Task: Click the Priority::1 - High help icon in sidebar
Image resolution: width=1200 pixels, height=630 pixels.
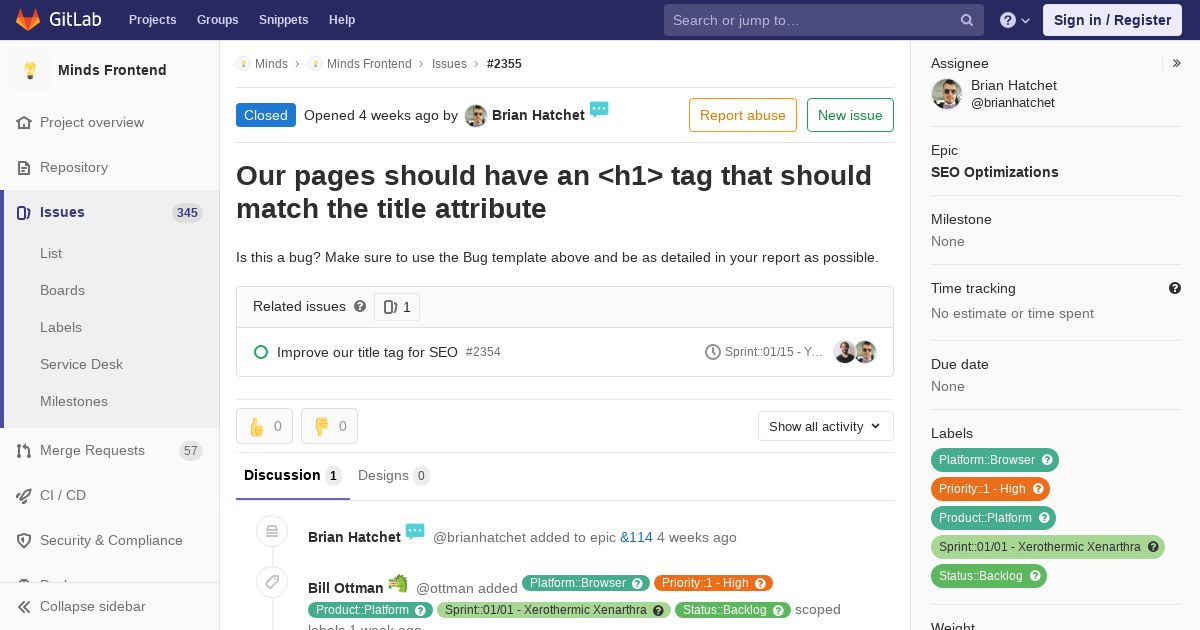Action: [x=1038, y=489]
